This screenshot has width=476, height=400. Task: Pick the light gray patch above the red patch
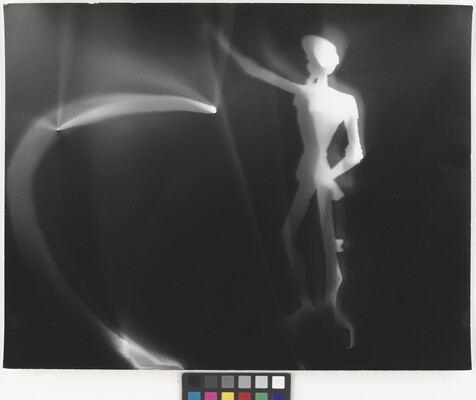[245, 382]
